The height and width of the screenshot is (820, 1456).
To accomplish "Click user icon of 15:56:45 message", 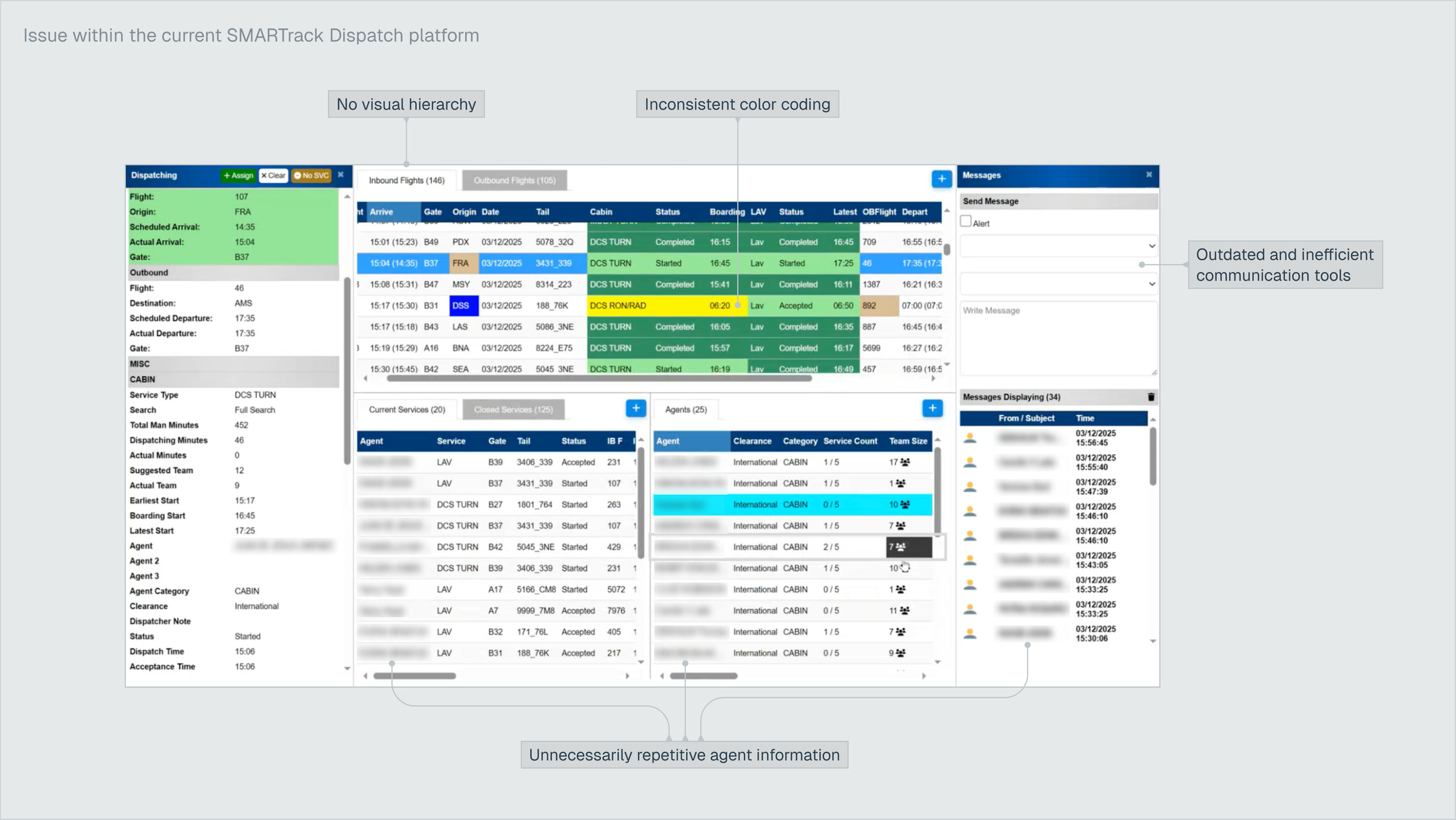I will [x=970, y=438].
